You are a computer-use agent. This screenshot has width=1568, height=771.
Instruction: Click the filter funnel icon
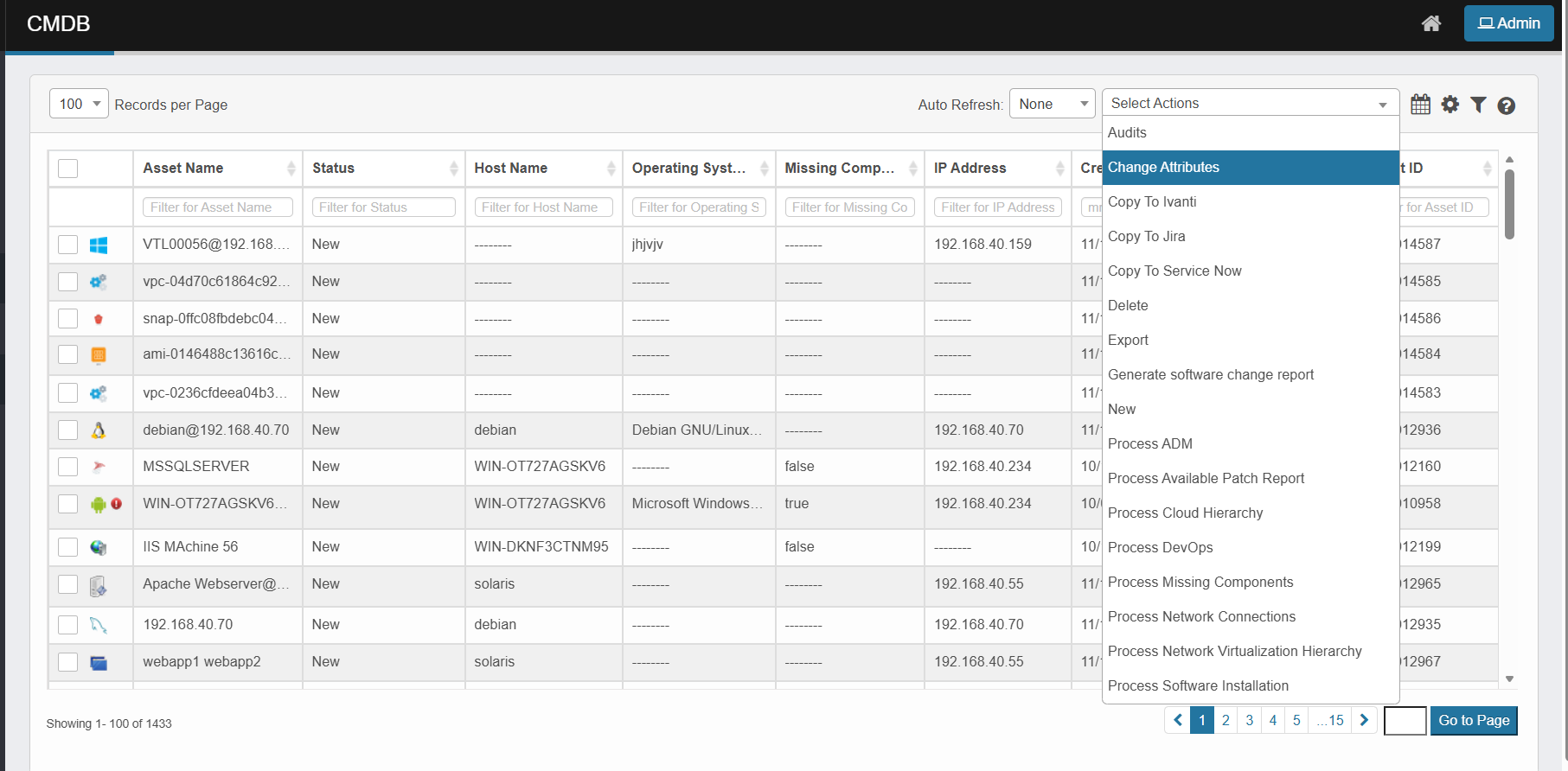tap(1478, 105)
